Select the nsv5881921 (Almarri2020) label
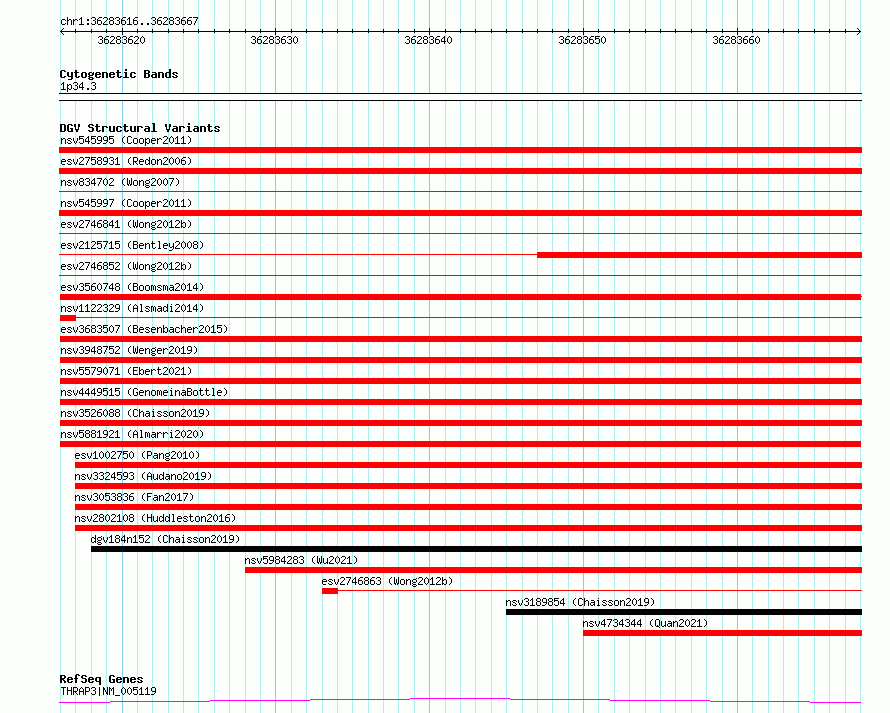Image resolution: width=890 pixels, height=713 pixels. coord(132,434)
